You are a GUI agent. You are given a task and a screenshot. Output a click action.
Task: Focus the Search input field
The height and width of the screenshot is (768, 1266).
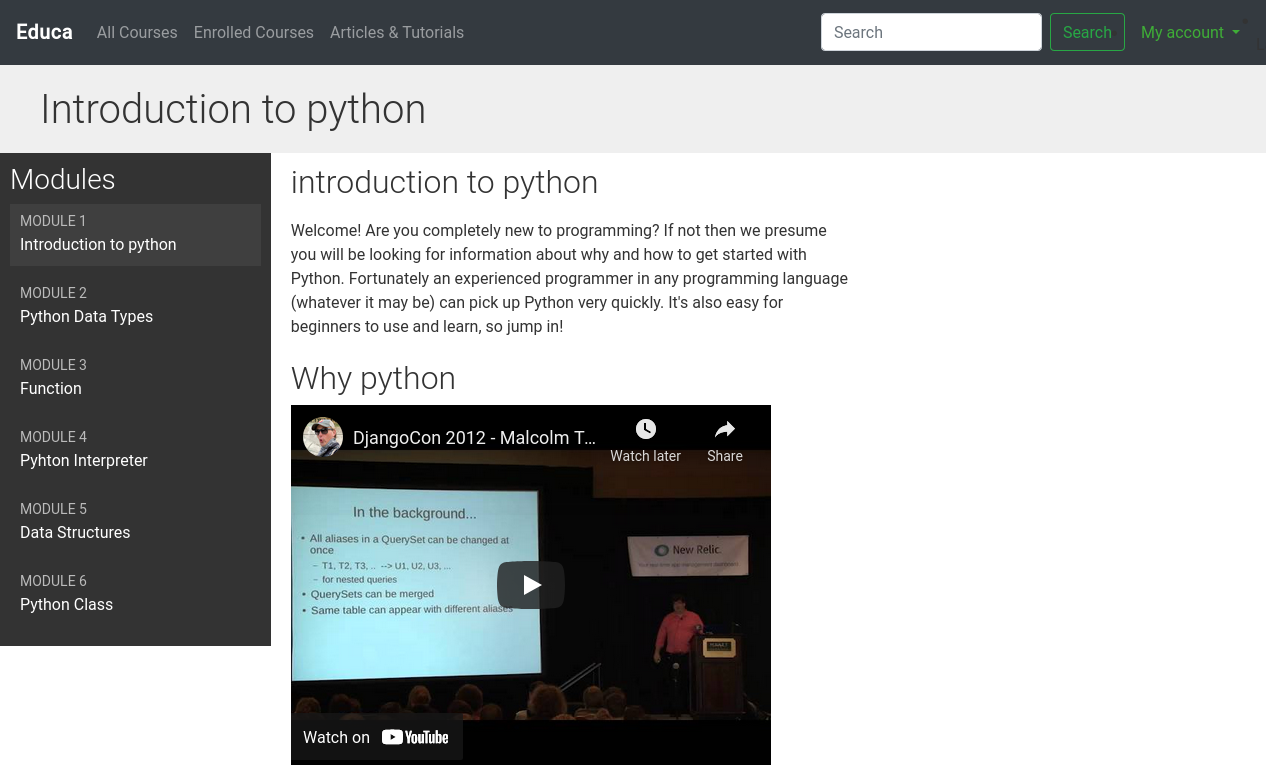coord(931,32)
